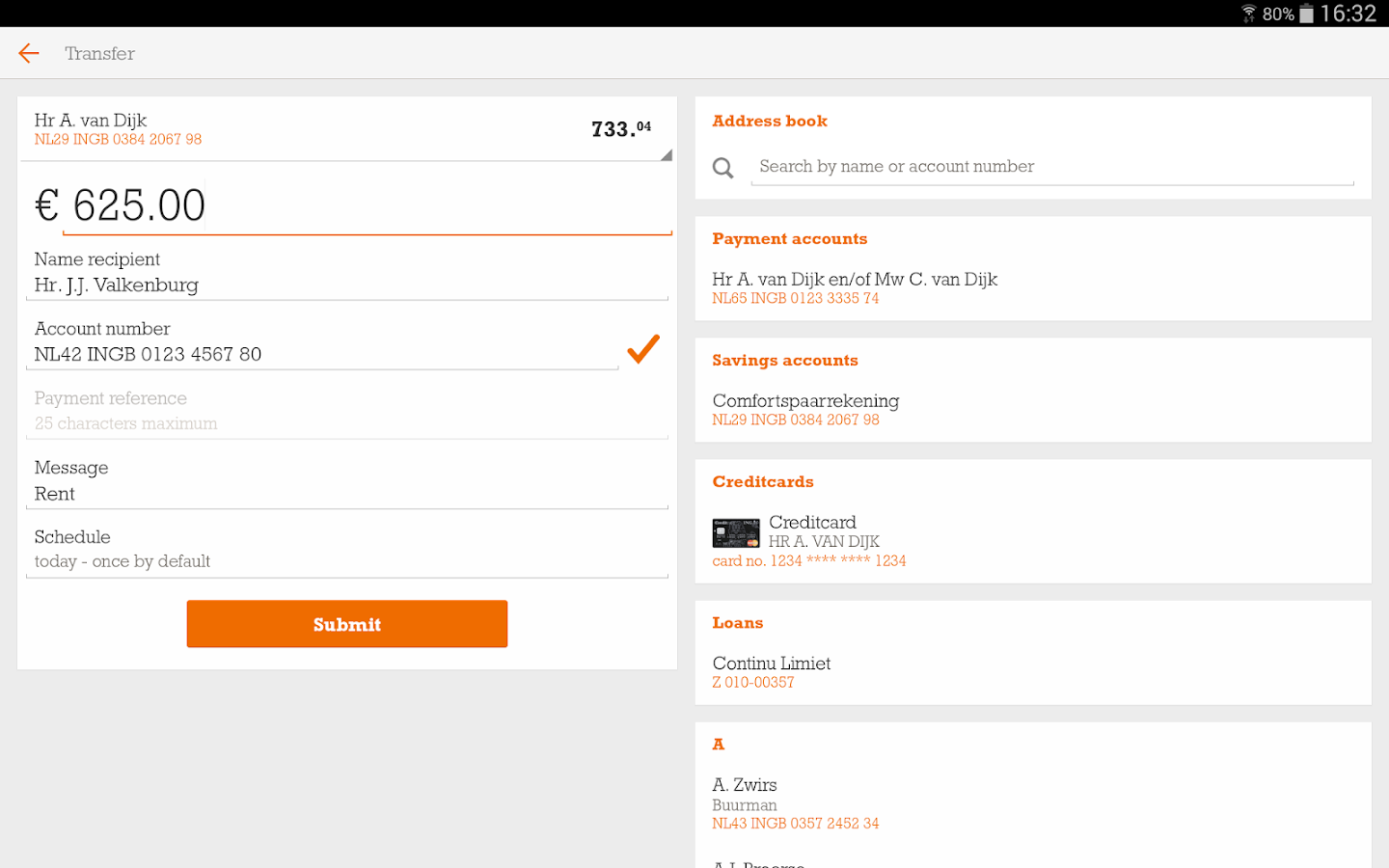Tap the creditcard thumbnail image

735,532
